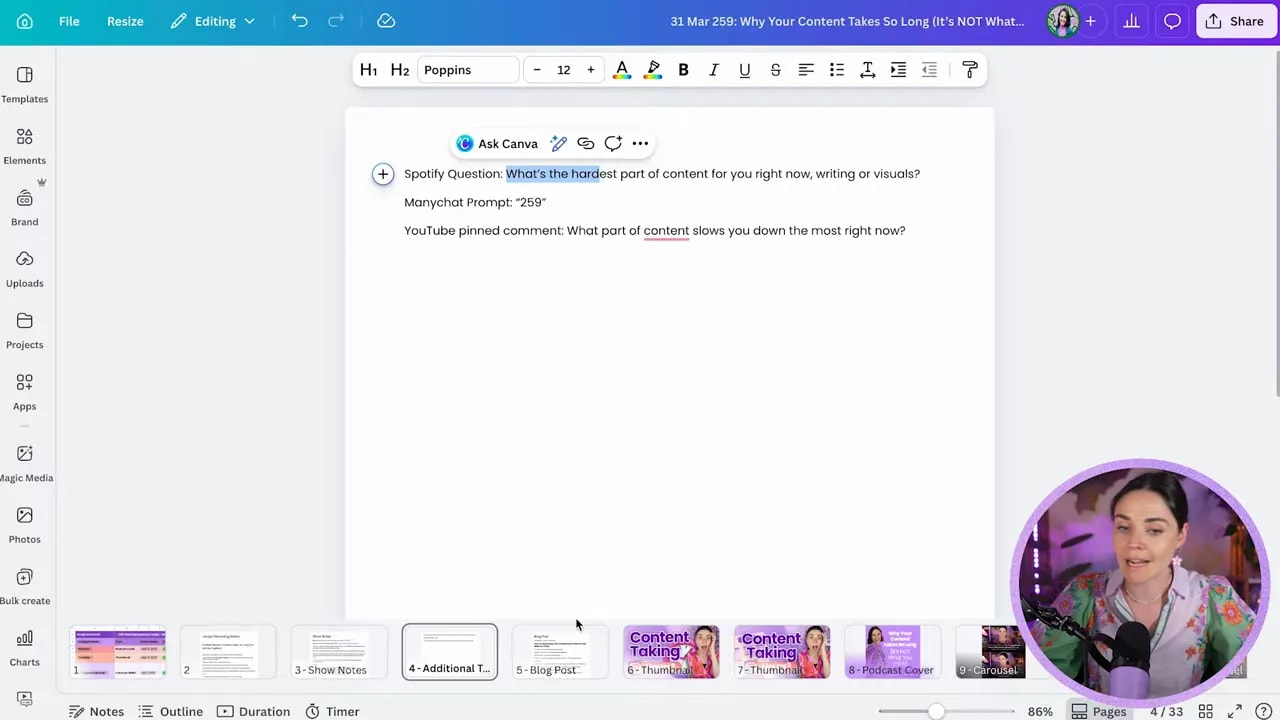Open the Brand panel
The height and width of the screenshot is (720, 1280).
[x=25, y=208]
